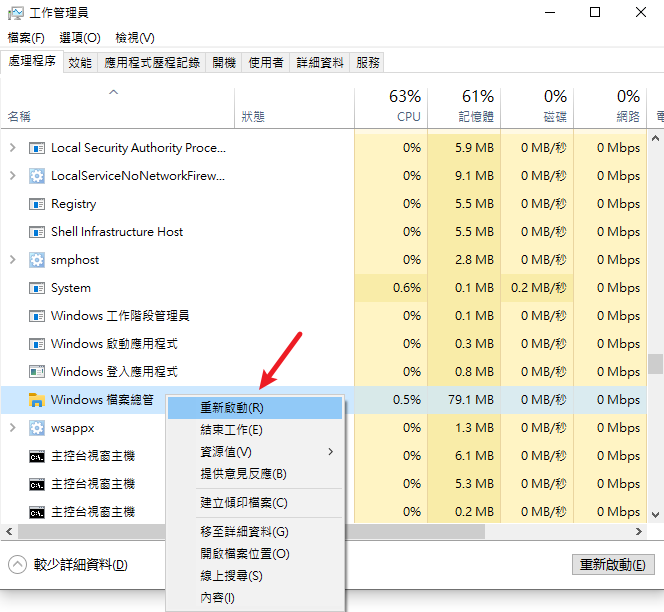Switch to the 開機 tab
The height and width of the screenshot is (612, 664).
pos(224,63)
